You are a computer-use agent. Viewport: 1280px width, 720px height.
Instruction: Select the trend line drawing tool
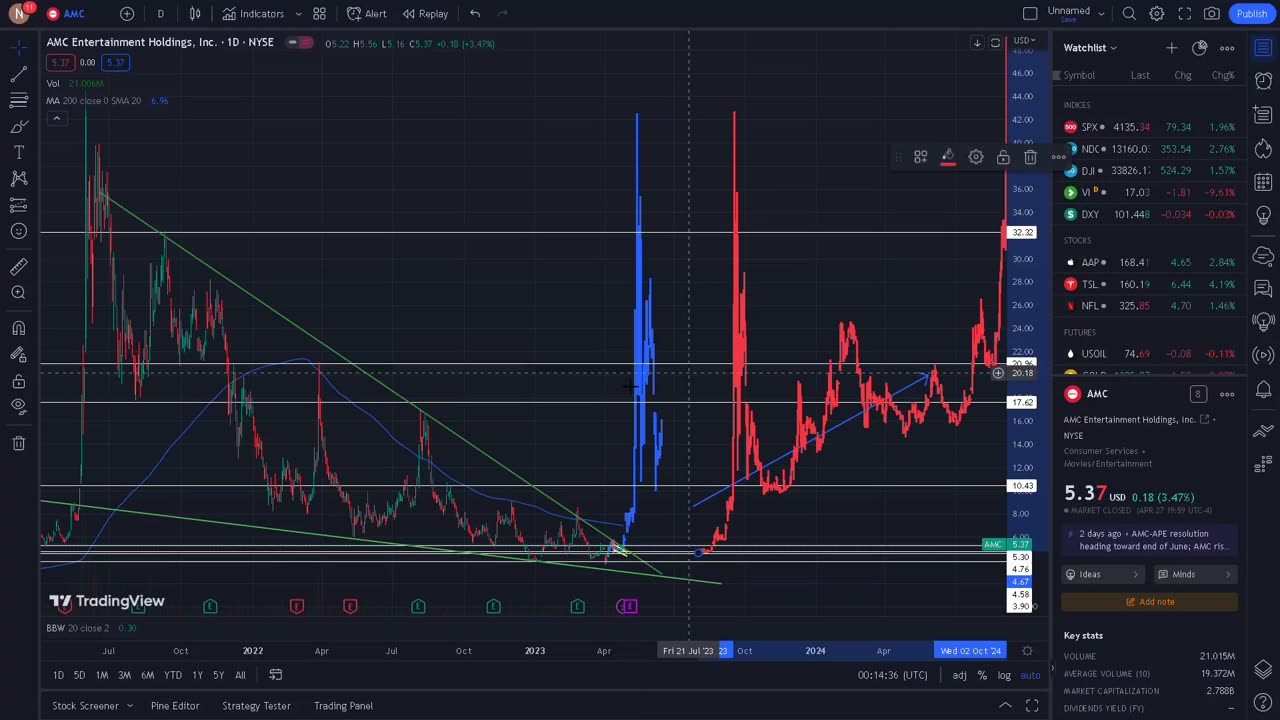18,75
